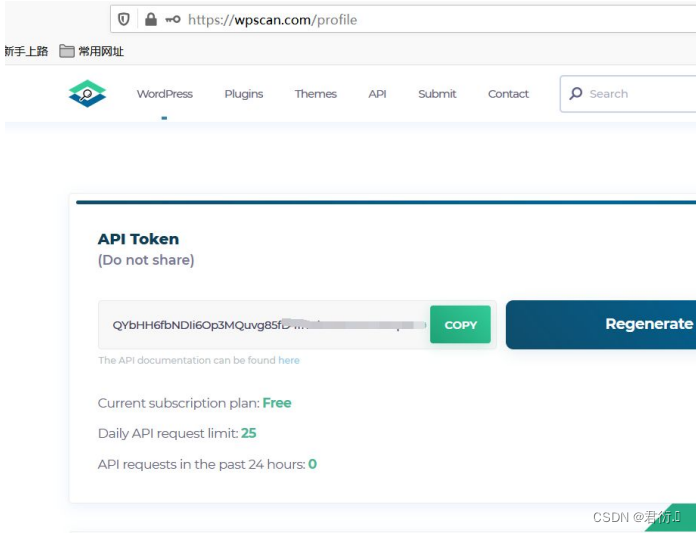Viewport: 696px width, 533px height.
Task: Click the shield tracking protection icon
Action: 123,19
